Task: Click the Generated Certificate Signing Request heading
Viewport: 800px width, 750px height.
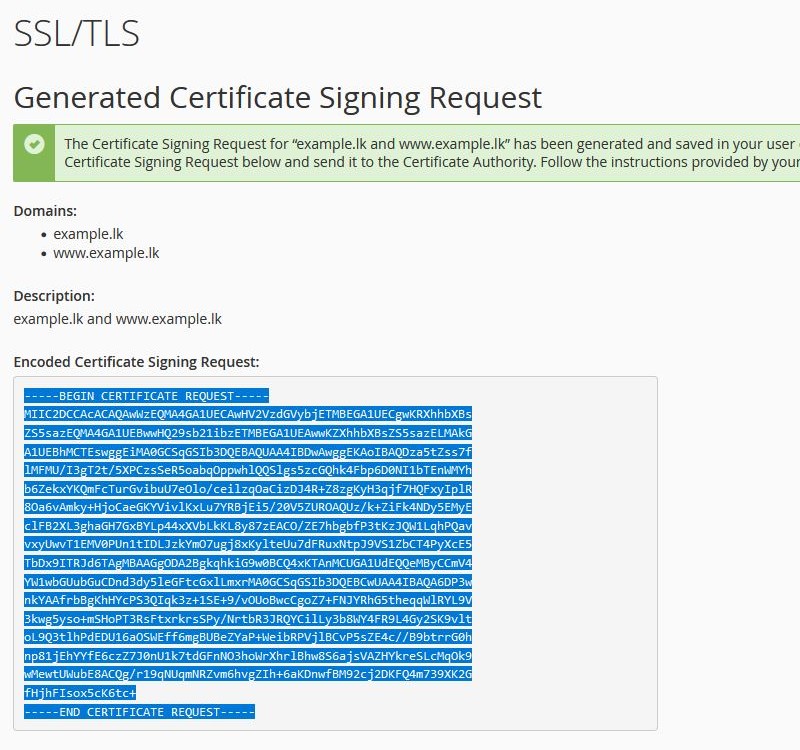Action: [x=278, y=97]
